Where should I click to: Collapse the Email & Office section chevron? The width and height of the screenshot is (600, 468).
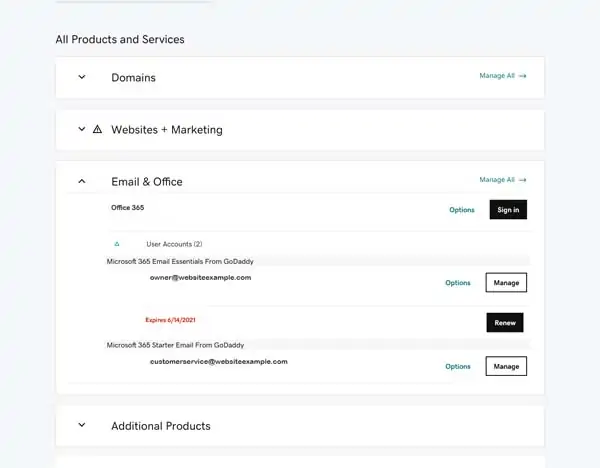click(82, 181)
